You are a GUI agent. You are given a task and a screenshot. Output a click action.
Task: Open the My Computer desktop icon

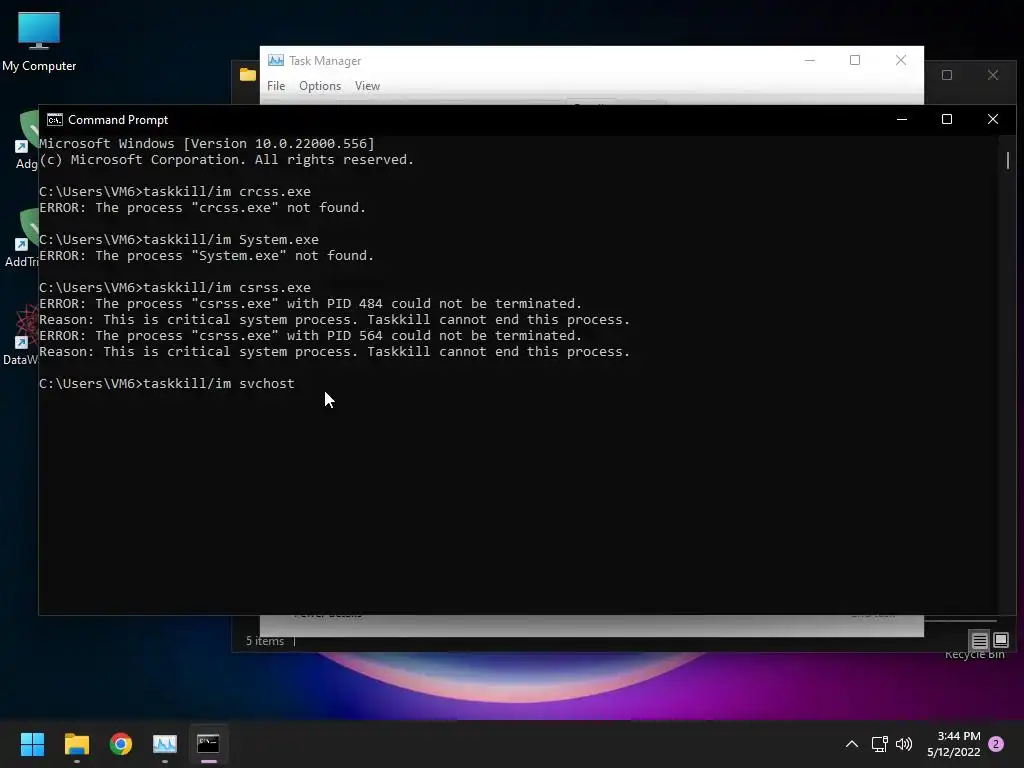39,41
